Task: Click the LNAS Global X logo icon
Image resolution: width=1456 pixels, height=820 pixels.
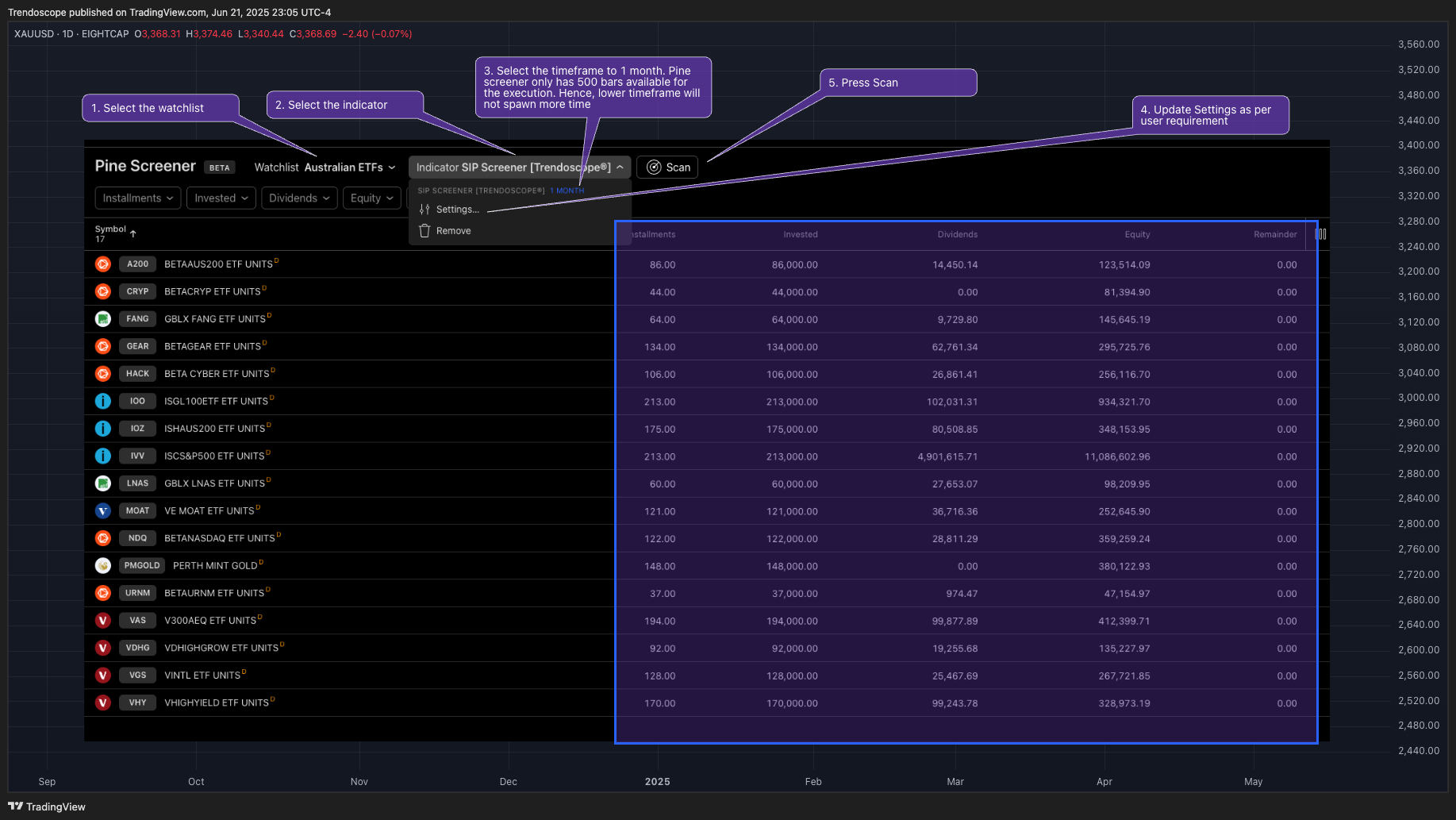Action: 103,483
